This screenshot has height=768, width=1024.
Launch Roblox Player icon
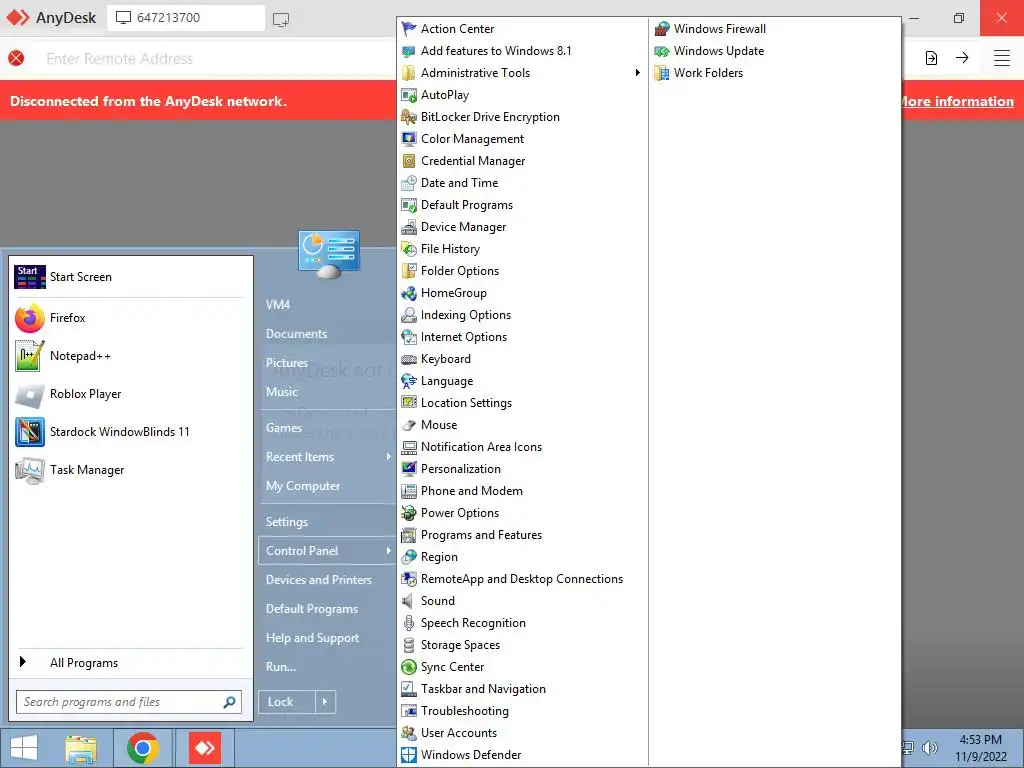coord(30,394)
